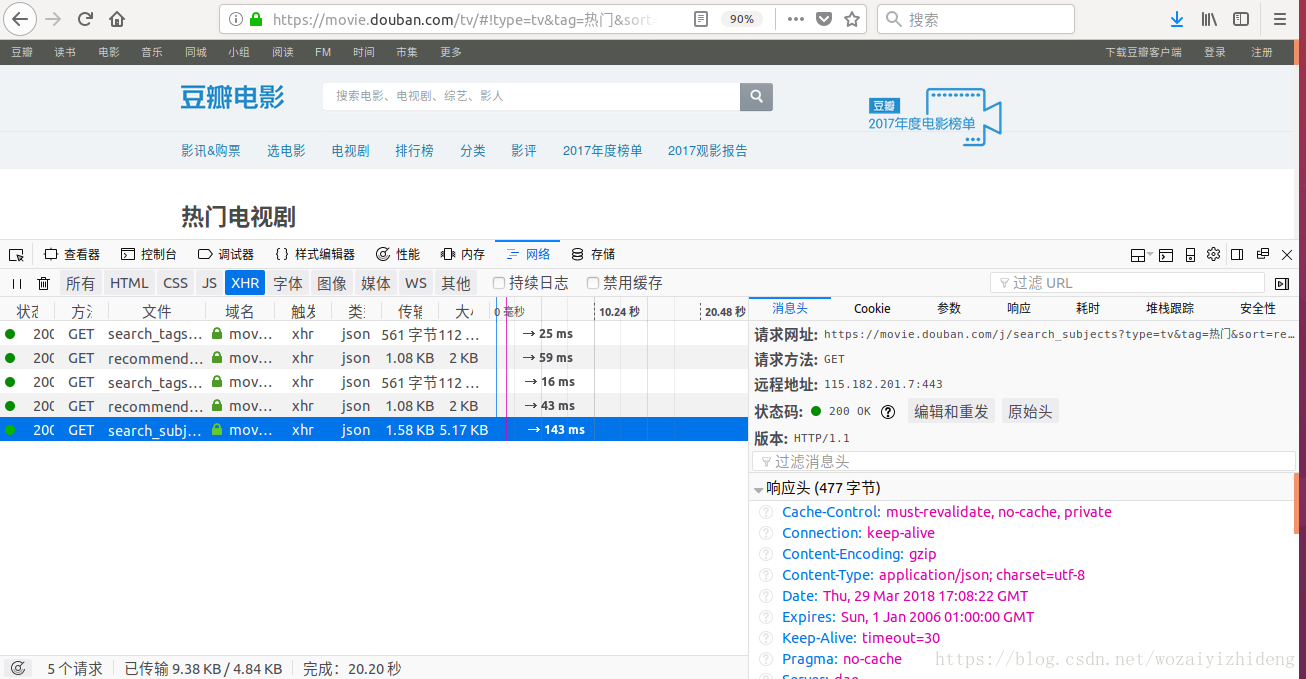Toggle the 所有 request filter
1306x679 pixels.
[x=81, y=283]
